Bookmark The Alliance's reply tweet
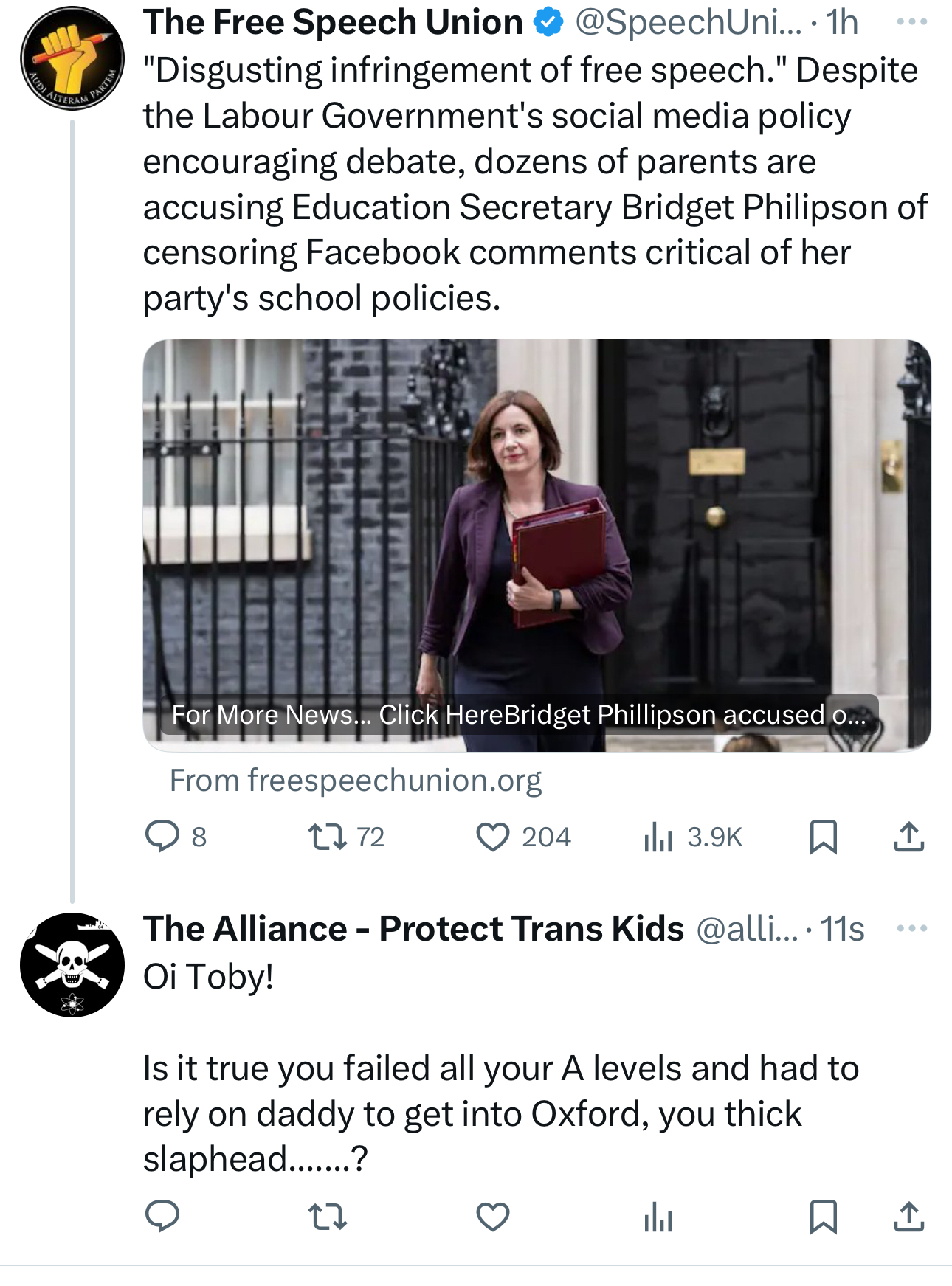 click(x=824, y=1217)
